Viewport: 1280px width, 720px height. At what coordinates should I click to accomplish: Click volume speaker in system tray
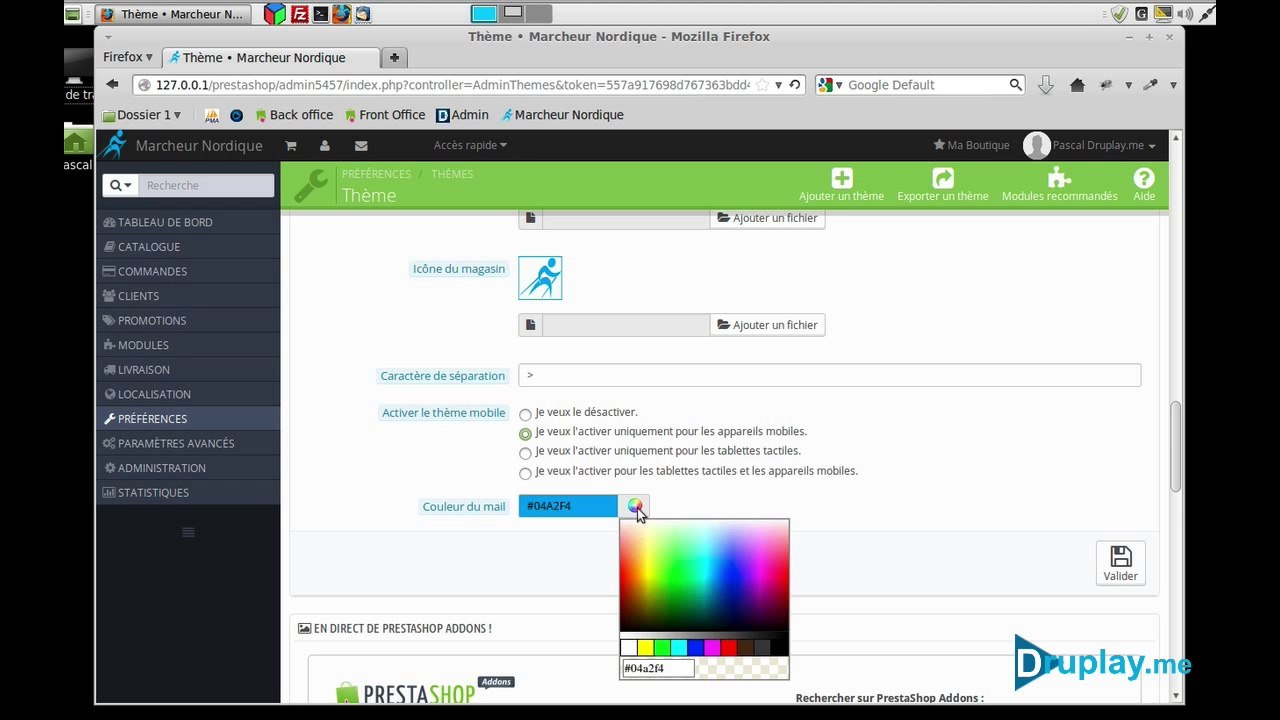click(1185, 14)
